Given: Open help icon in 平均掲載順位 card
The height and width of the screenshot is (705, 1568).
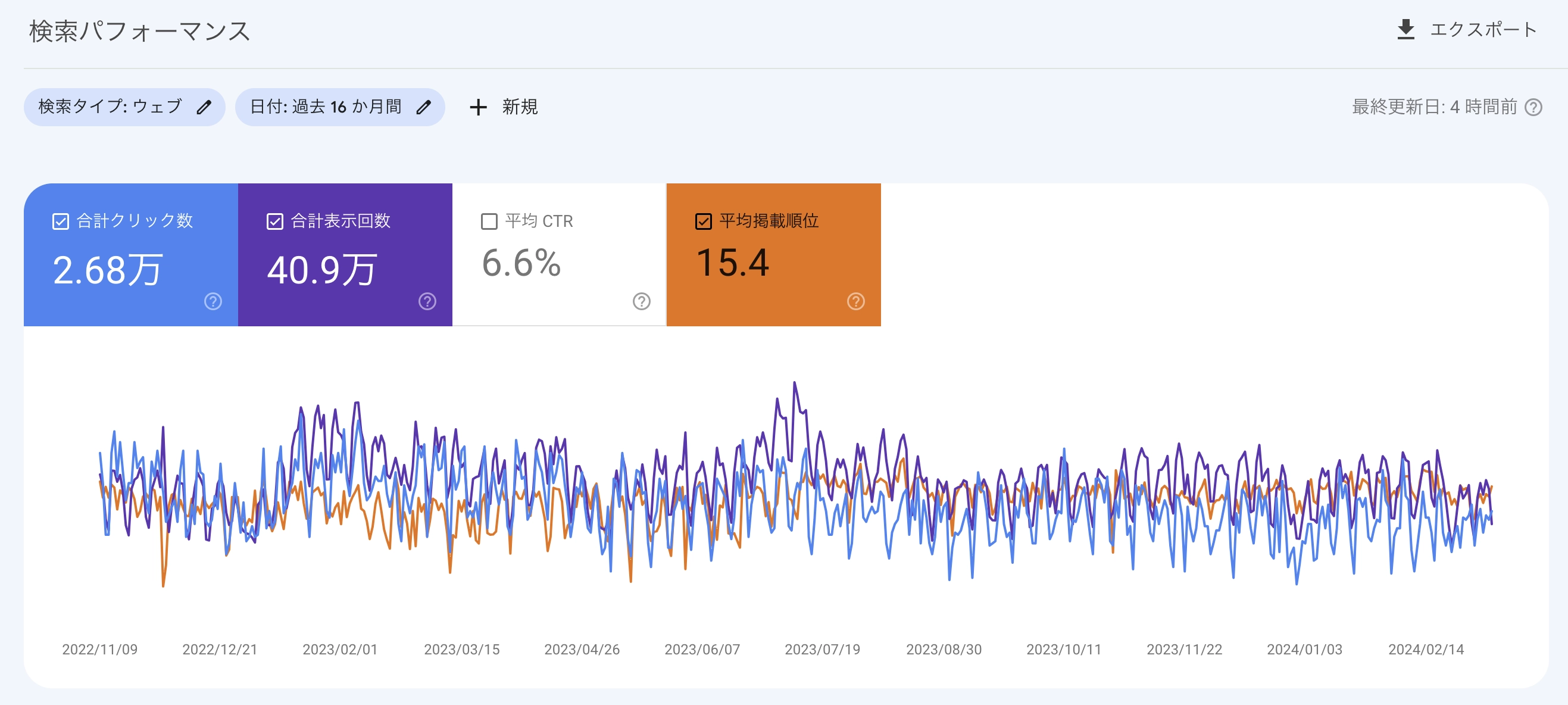Looking at the screenshot, I should pos(856,301).
